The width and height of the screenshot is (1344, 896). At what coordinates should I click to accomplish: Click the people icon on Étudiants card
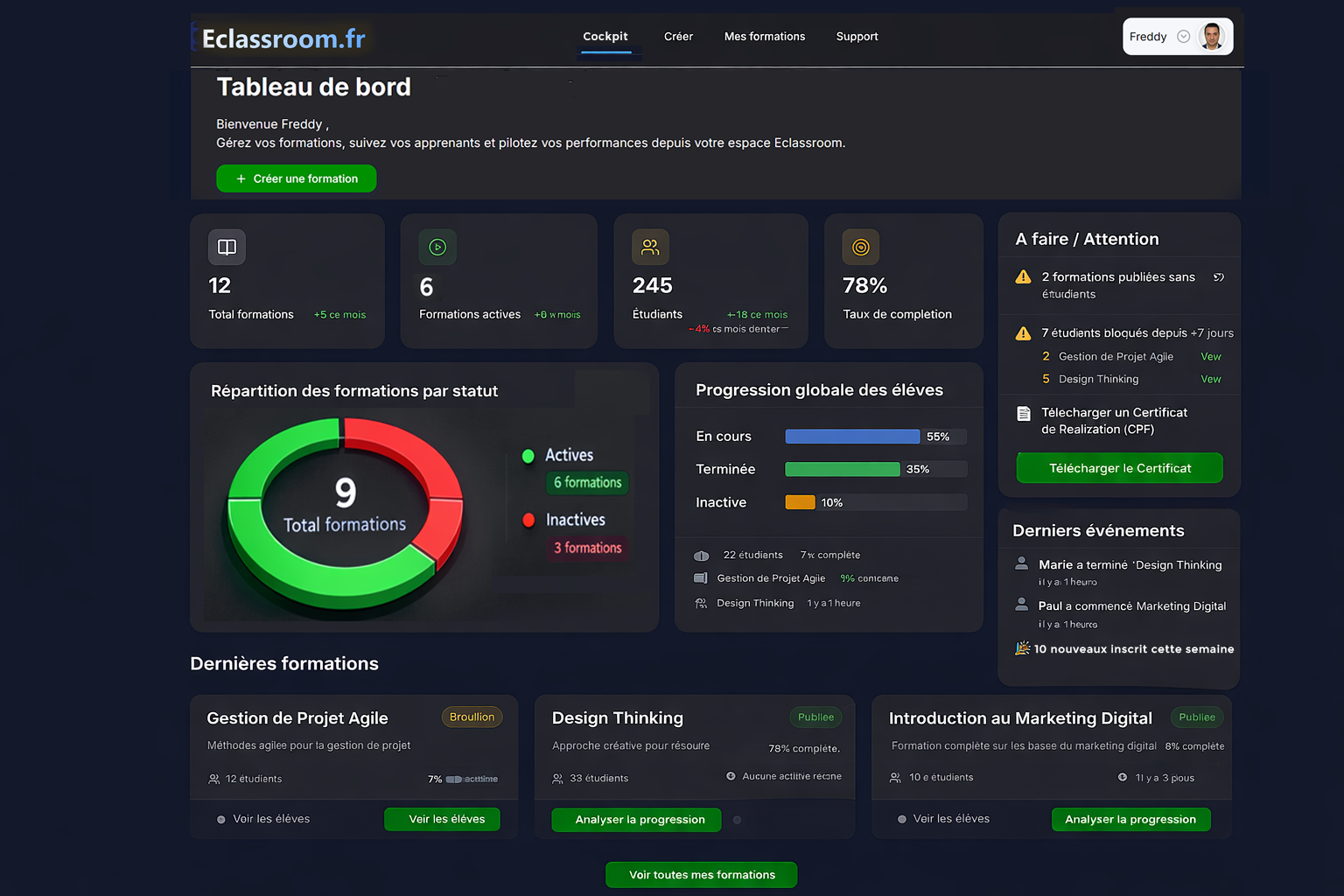tap(650, 248)
